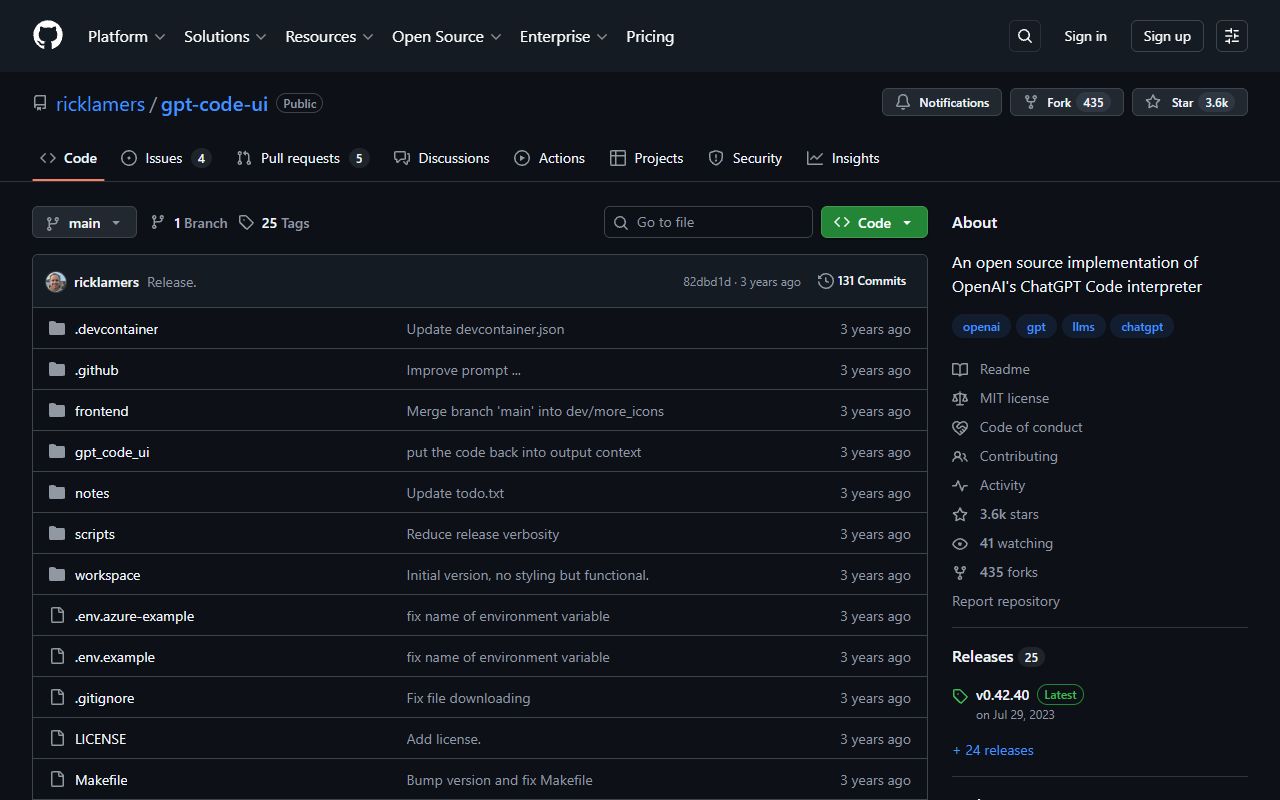This screenshot has height=800, width=1280.
Task: Open the frontend folder icon
Action: click(57, 410)
